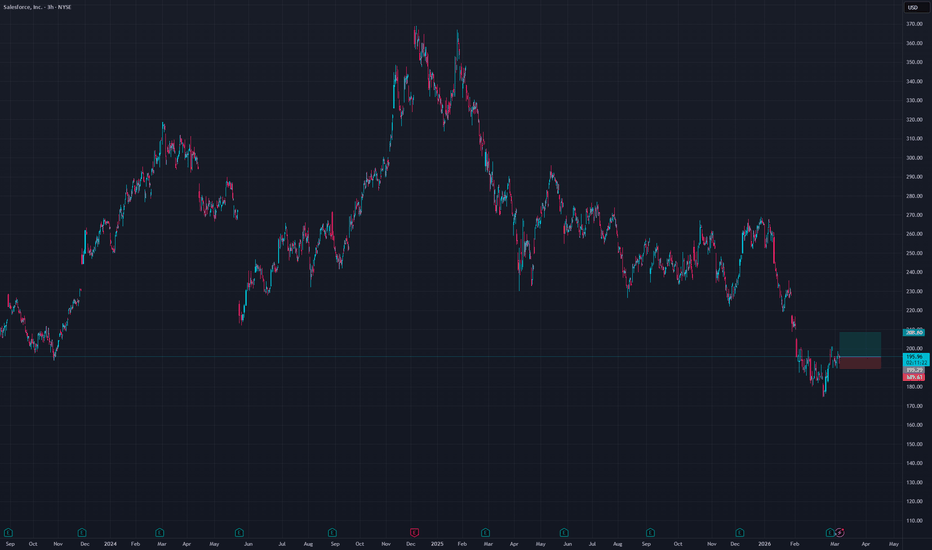Click the 360.00 price scale label
The image size is (932, 550).
tap(914, 43)
